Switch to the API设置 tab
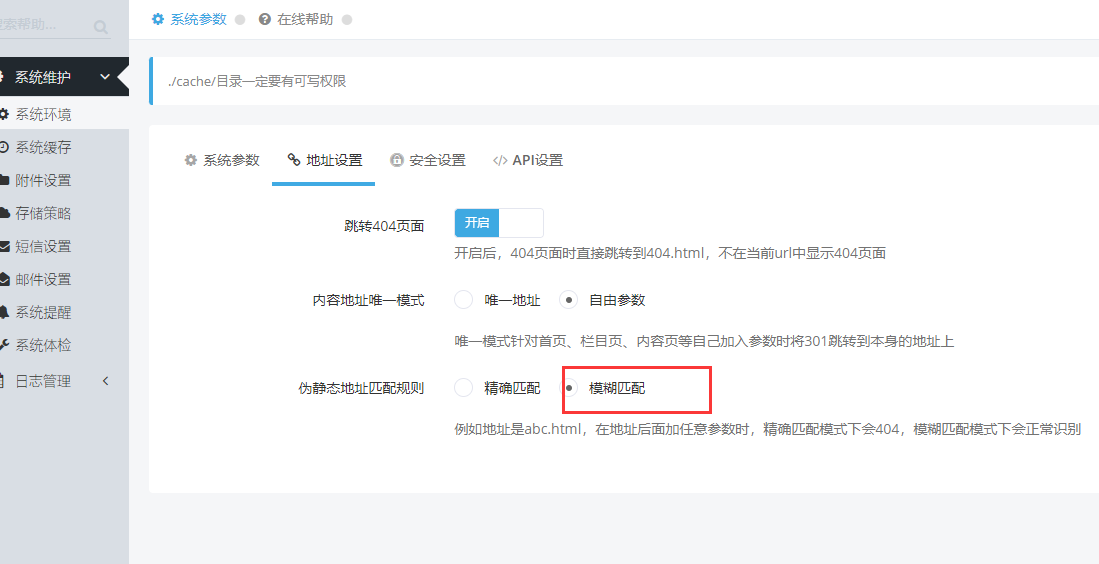This screenshot has height=564, width=1099. coord(528,160)
